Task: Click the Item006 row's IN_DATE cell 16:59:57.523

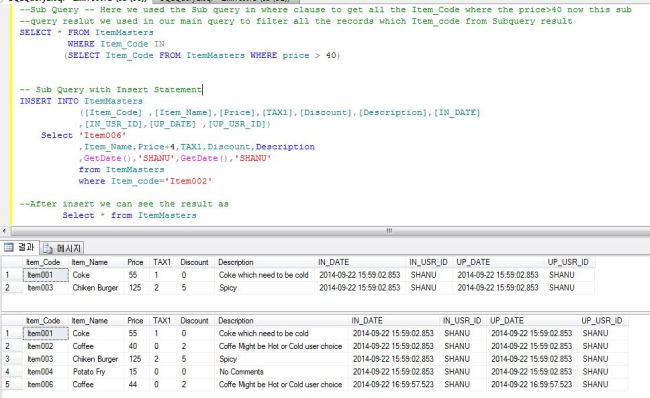Action: [x=393, y=385]
